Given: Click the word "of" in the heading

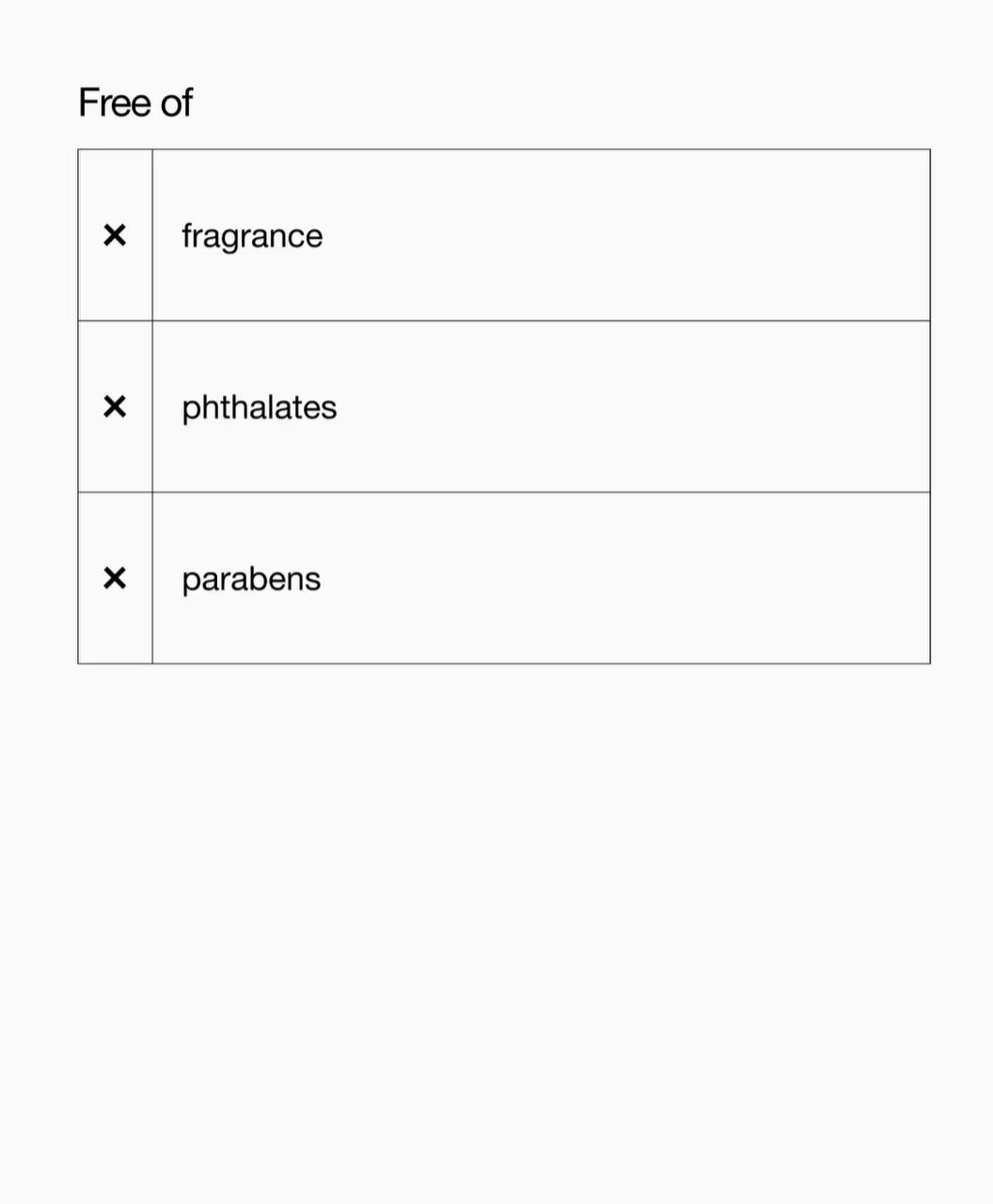Looking at the screenshot, I should coord(177,103).
